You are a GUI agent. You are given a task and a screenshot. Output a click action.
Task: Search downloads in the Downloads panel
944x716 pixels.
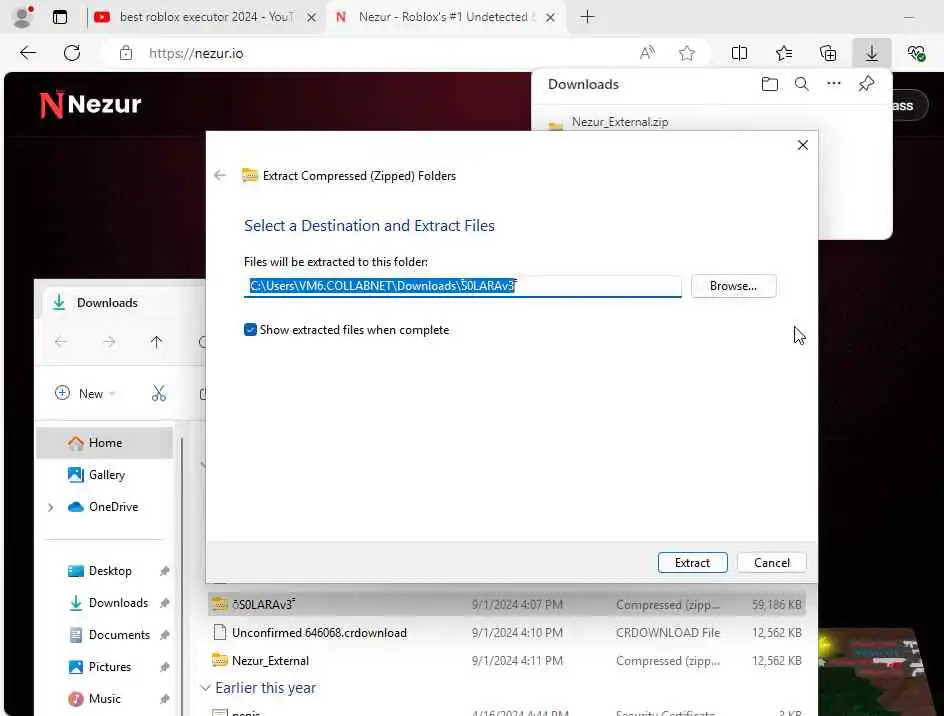click(x=801, y=84)
